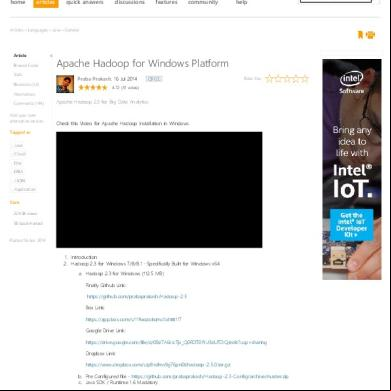Open Comments in the left sidebar

pos(29,103)
